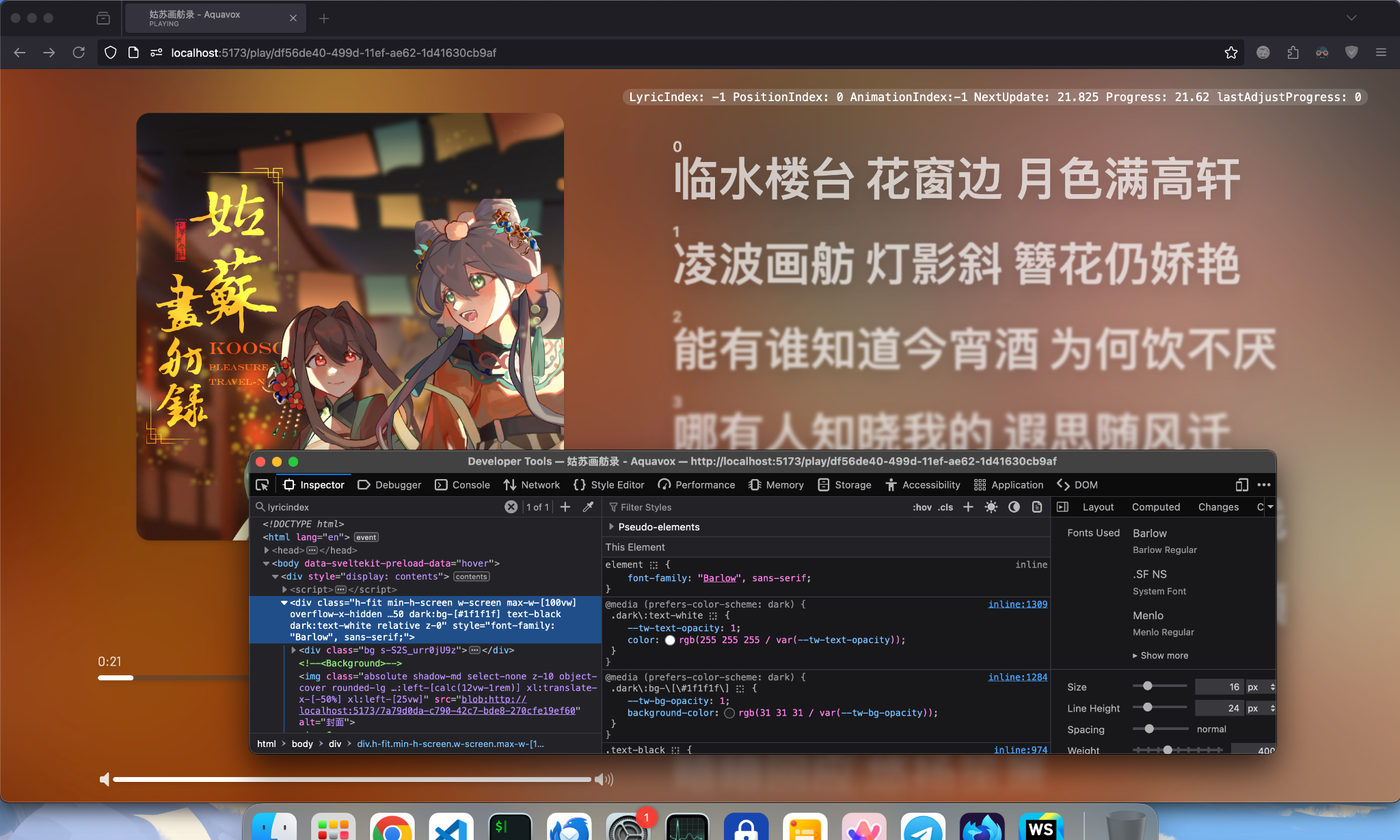The image size is (1400, 840).
Task: Clear the lyricindex markup search field
Action: coord(511,506)
